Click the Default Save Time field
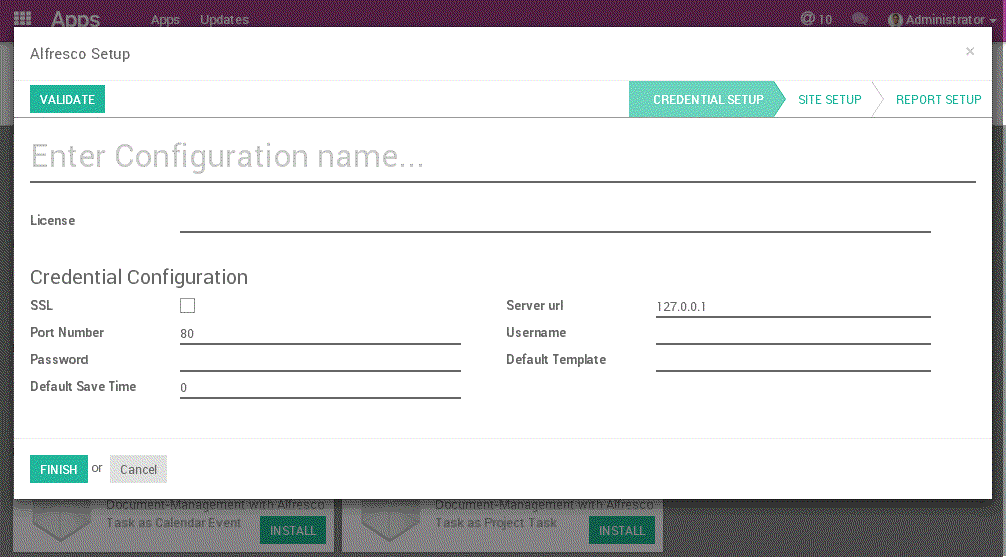This screenshot has width=1006, height=557. click(320, 388)
